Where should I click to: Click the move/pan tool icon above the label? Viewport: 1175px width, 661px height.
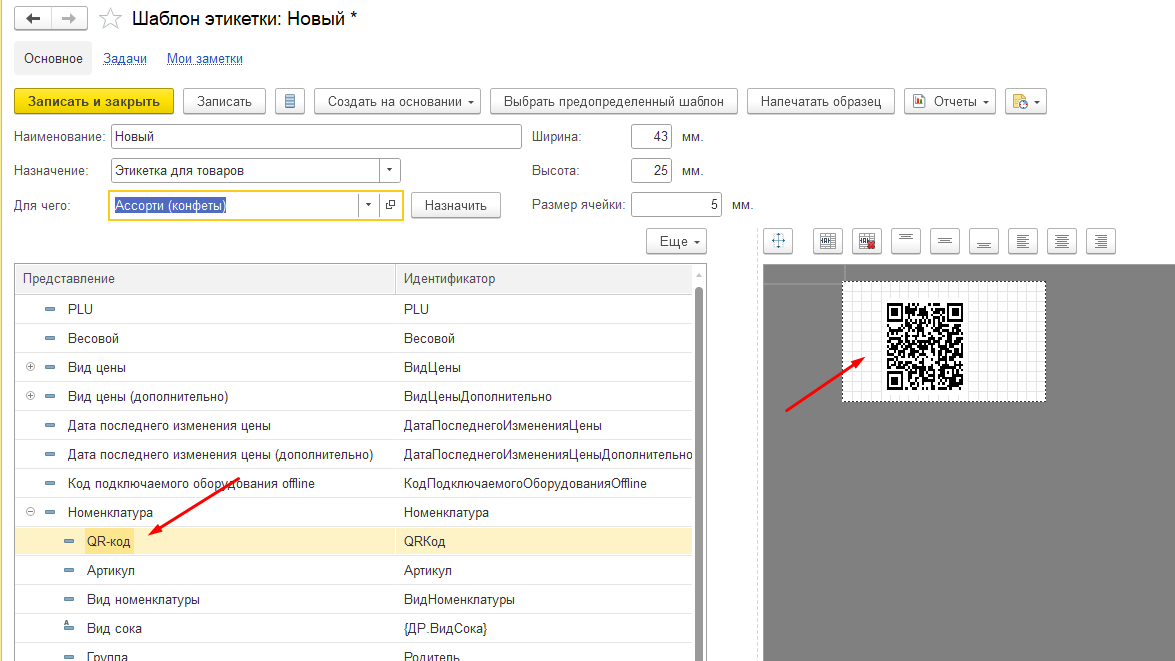778,241
